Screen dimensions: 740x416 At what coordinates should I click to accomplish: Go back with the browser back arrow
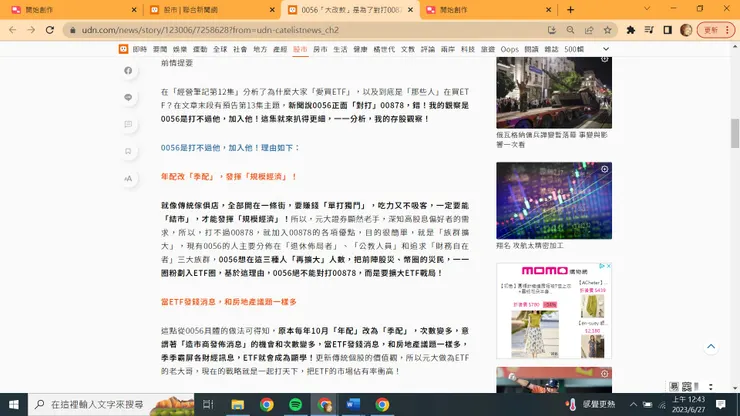[x=13, y=30]
